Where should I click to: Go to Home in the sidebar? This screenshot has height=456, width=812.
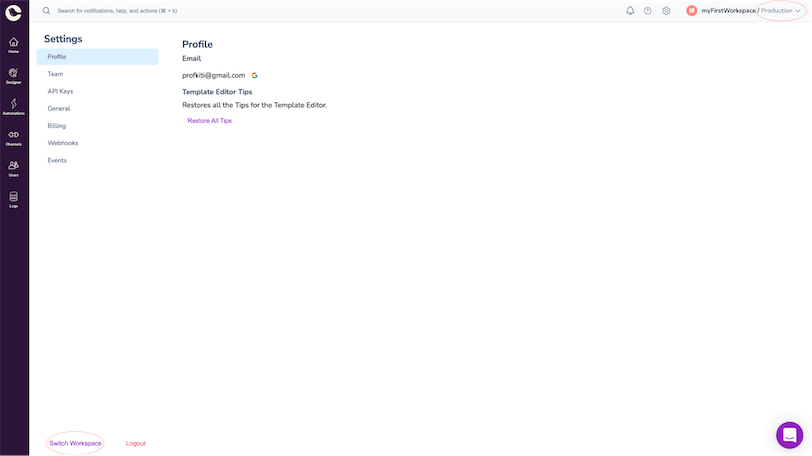pos(13,45)
